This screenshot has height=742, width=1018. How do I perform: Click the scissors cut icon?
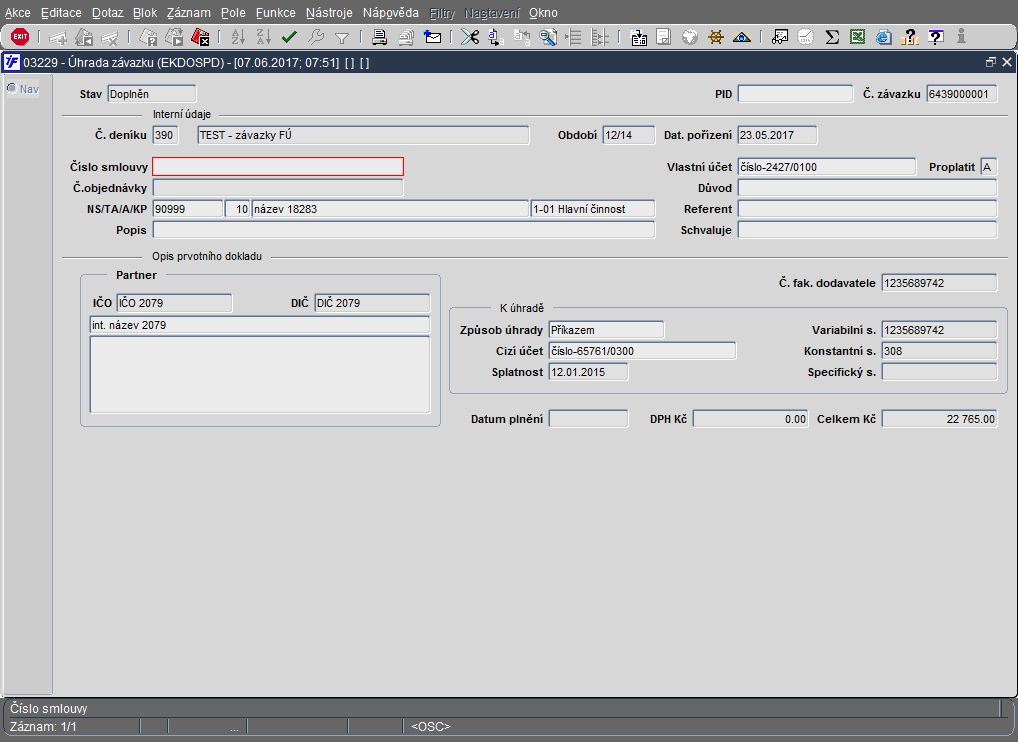click(x=469, y=37)
